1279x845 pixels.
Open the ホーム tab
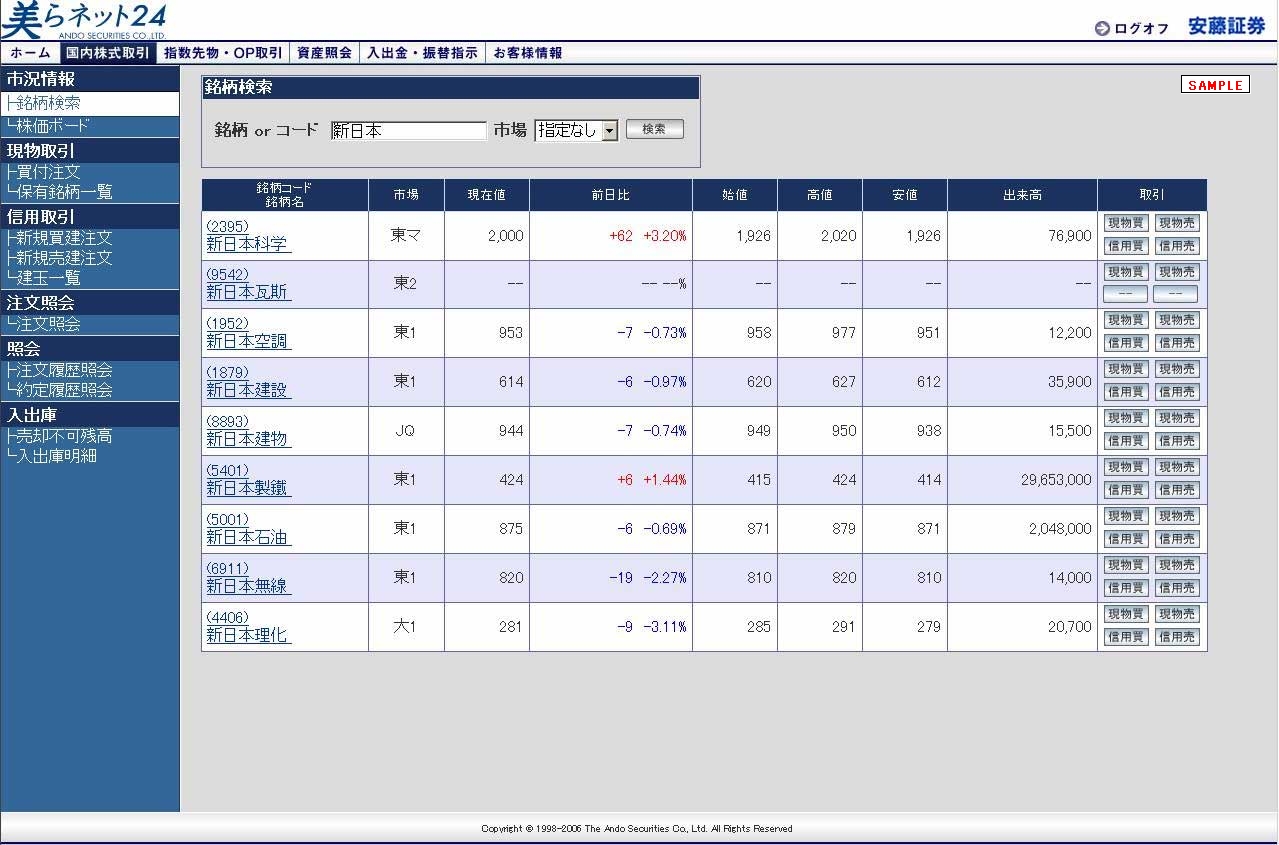(x=30, y=53)
